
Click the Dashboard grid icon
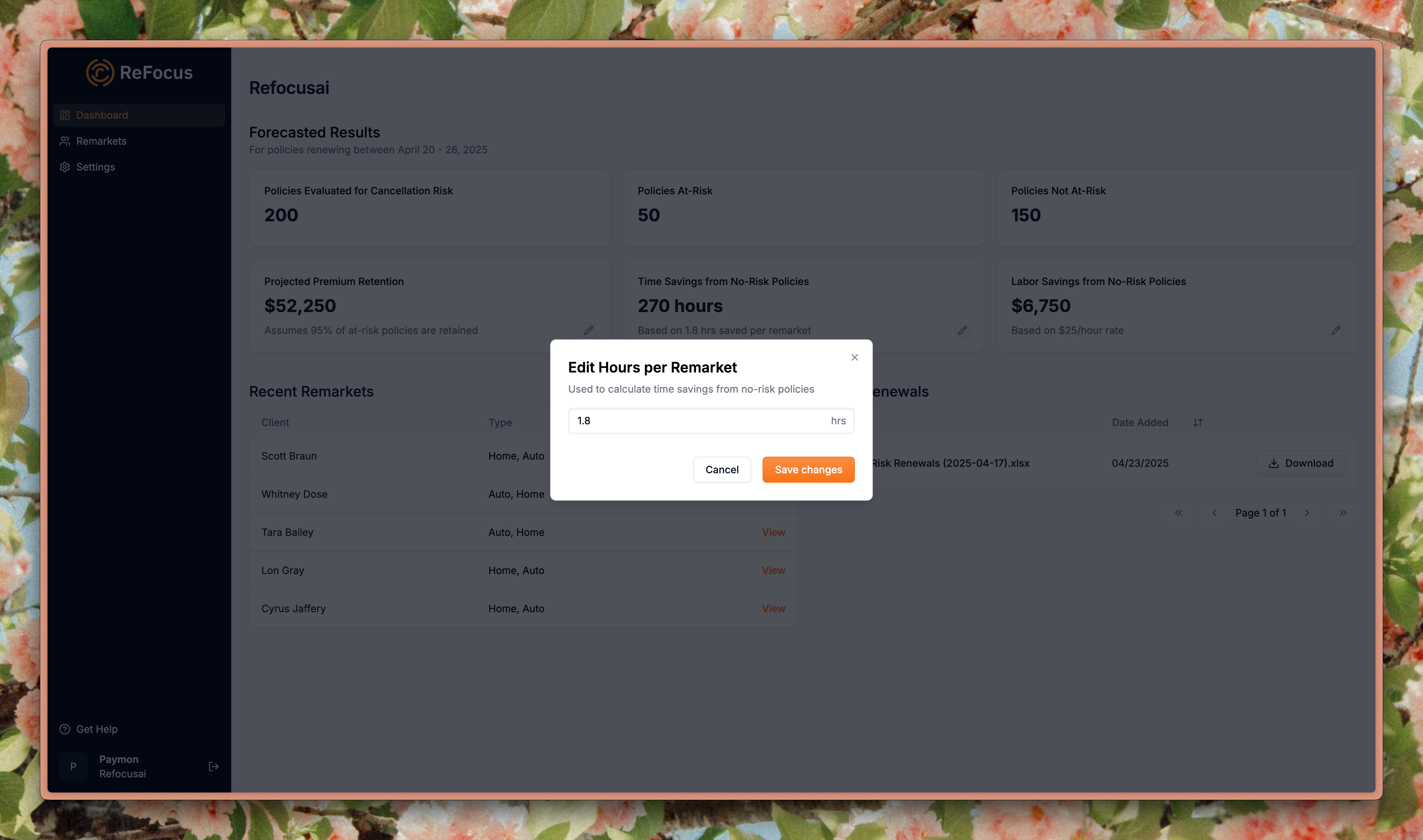click(64, 115)
